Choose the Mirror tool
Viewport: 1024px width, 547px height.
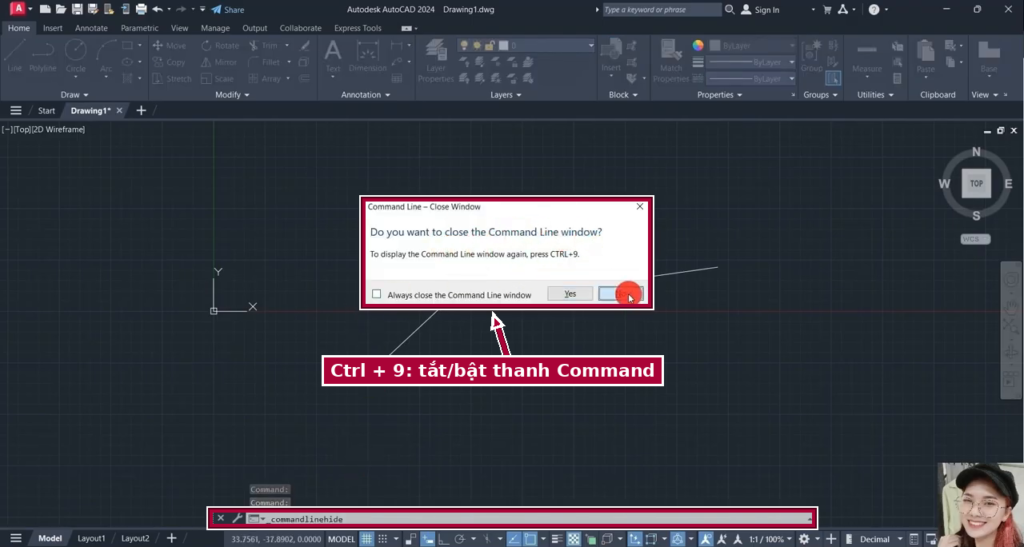click(x=219, y=62)
